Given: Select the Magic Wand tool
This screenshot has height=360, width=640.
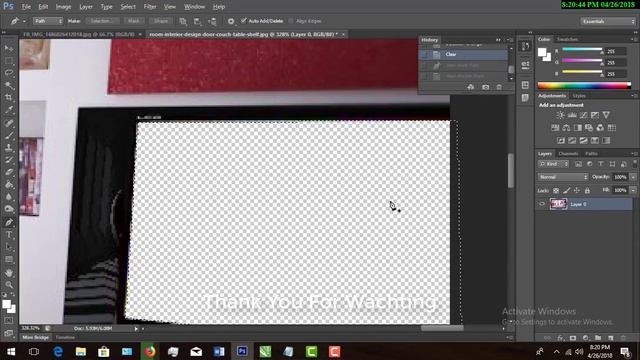Looking at the screenshot, I should (x=9, y=85).
